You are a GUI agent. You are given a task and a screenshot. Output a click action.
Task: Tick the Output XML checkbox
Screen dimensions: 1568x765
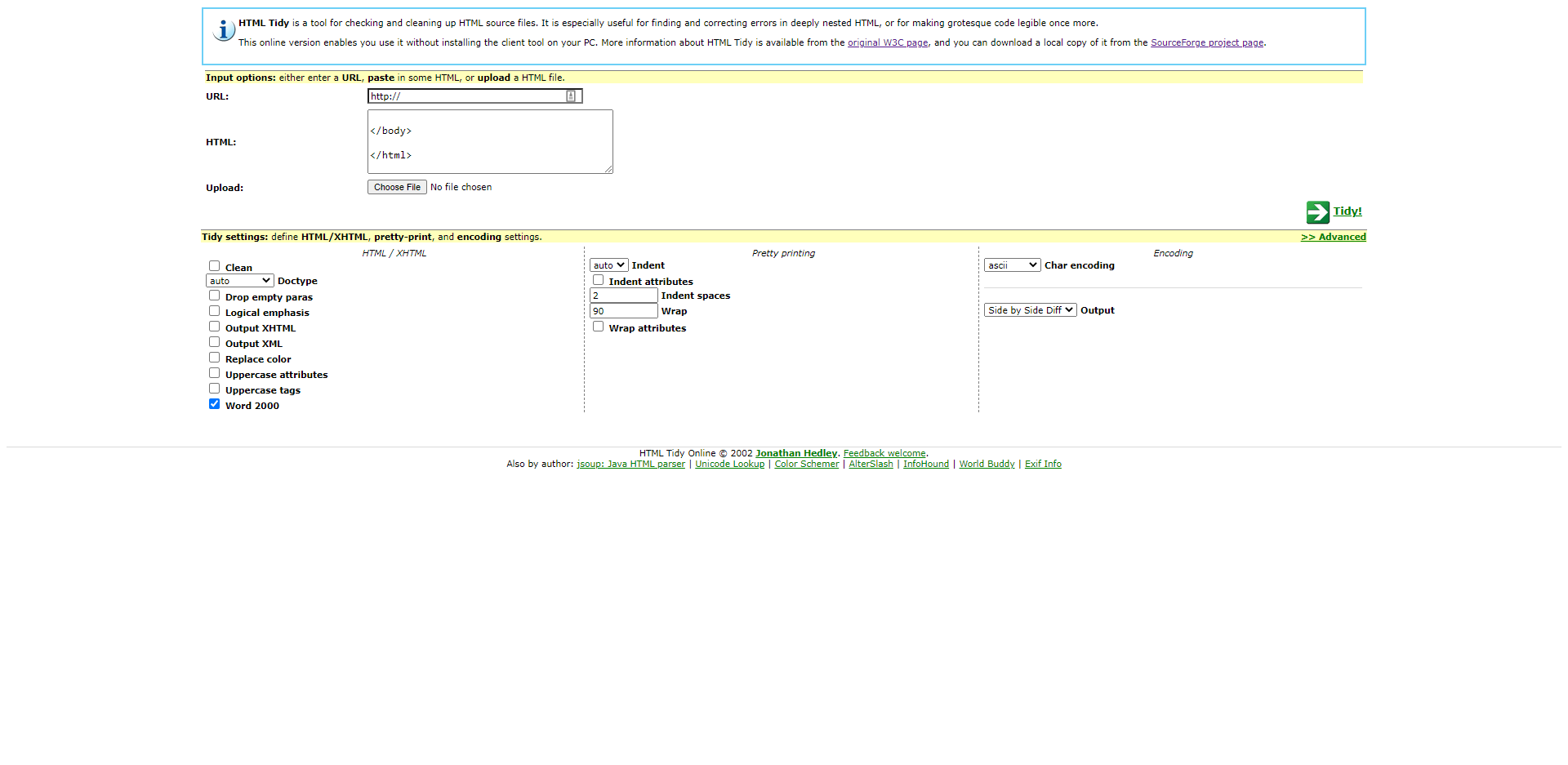pyautogui.click(x=214, y=342)
